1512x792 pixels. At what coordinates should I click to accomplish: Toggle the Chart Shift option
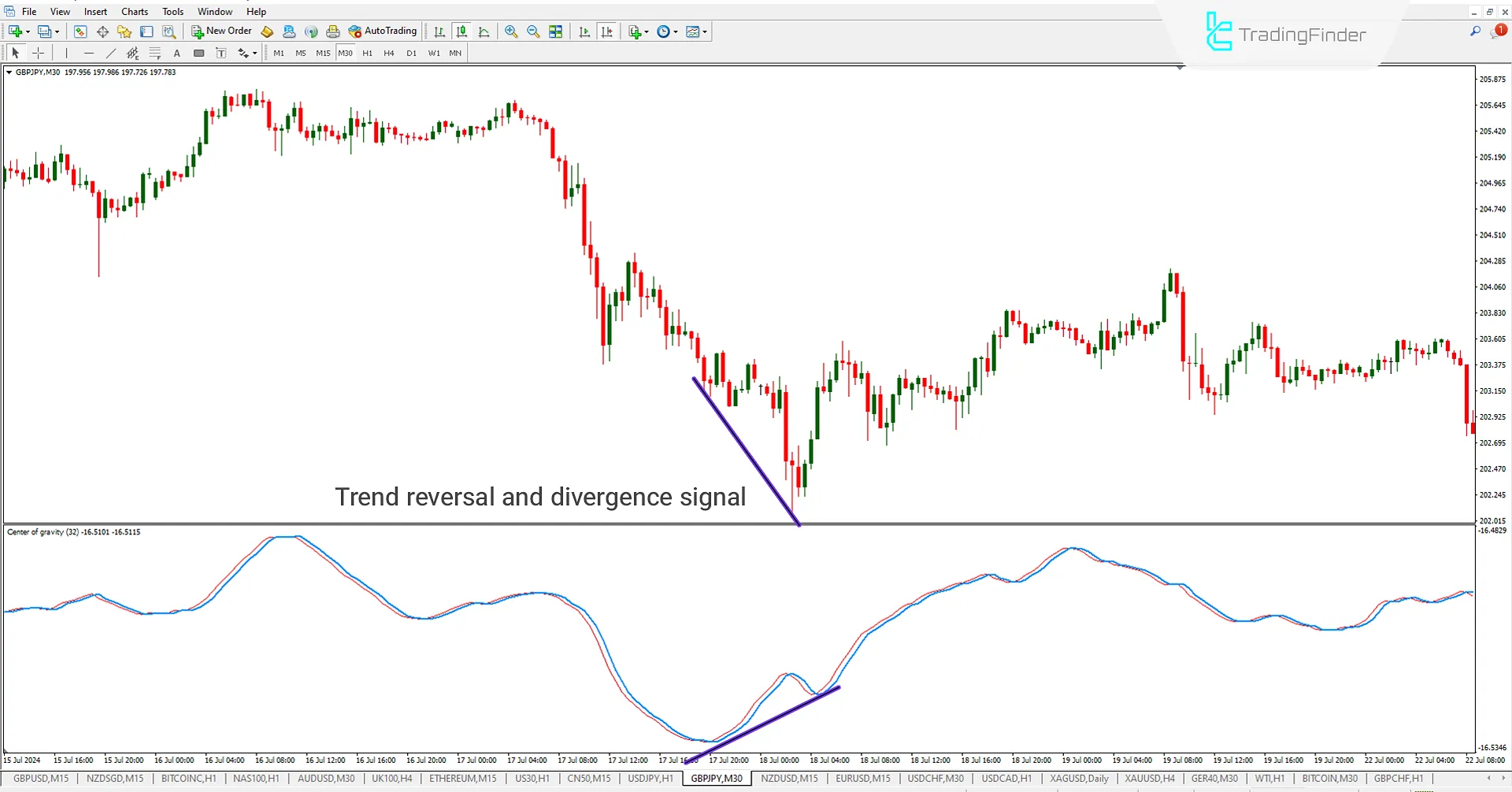[x=607, y=31]
